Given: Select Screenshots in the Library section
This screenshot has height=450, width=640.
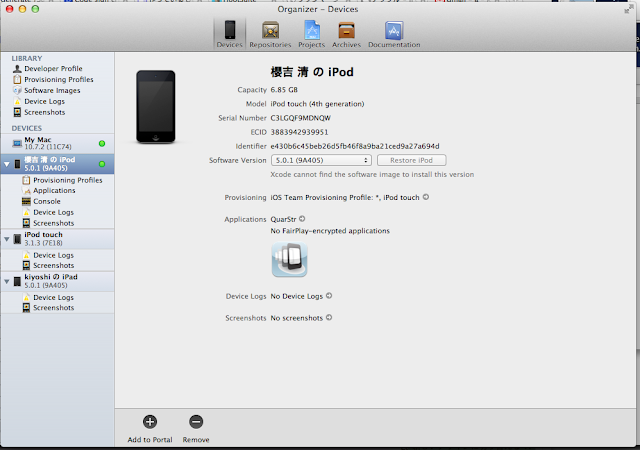Looking at the screenshot, I should pos(44,112).
